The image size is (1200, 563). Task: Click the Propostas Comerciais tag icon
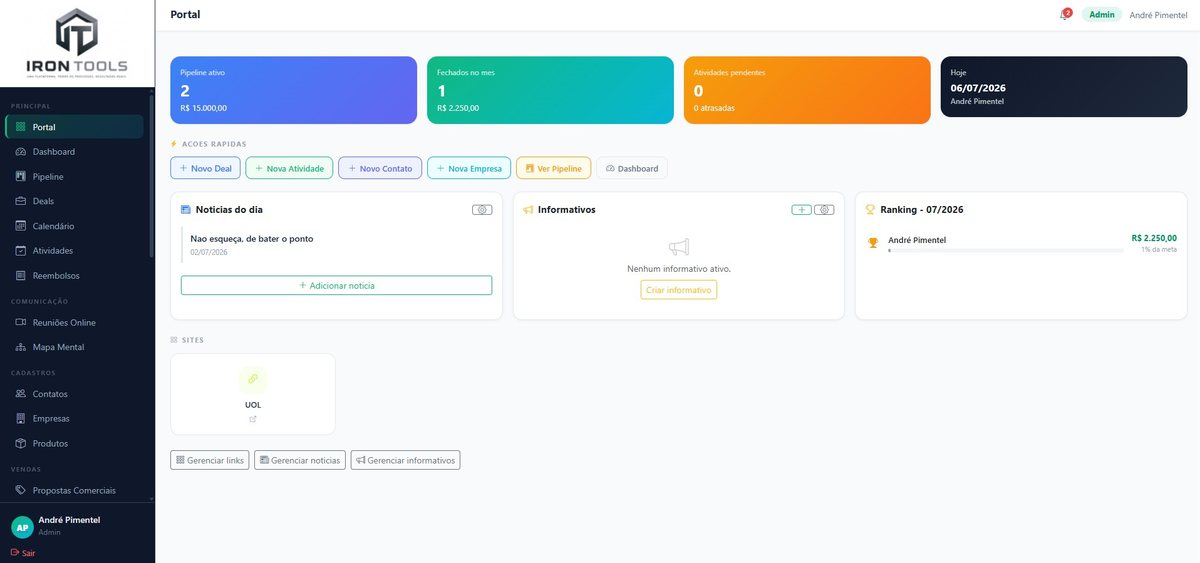point(21,490)
